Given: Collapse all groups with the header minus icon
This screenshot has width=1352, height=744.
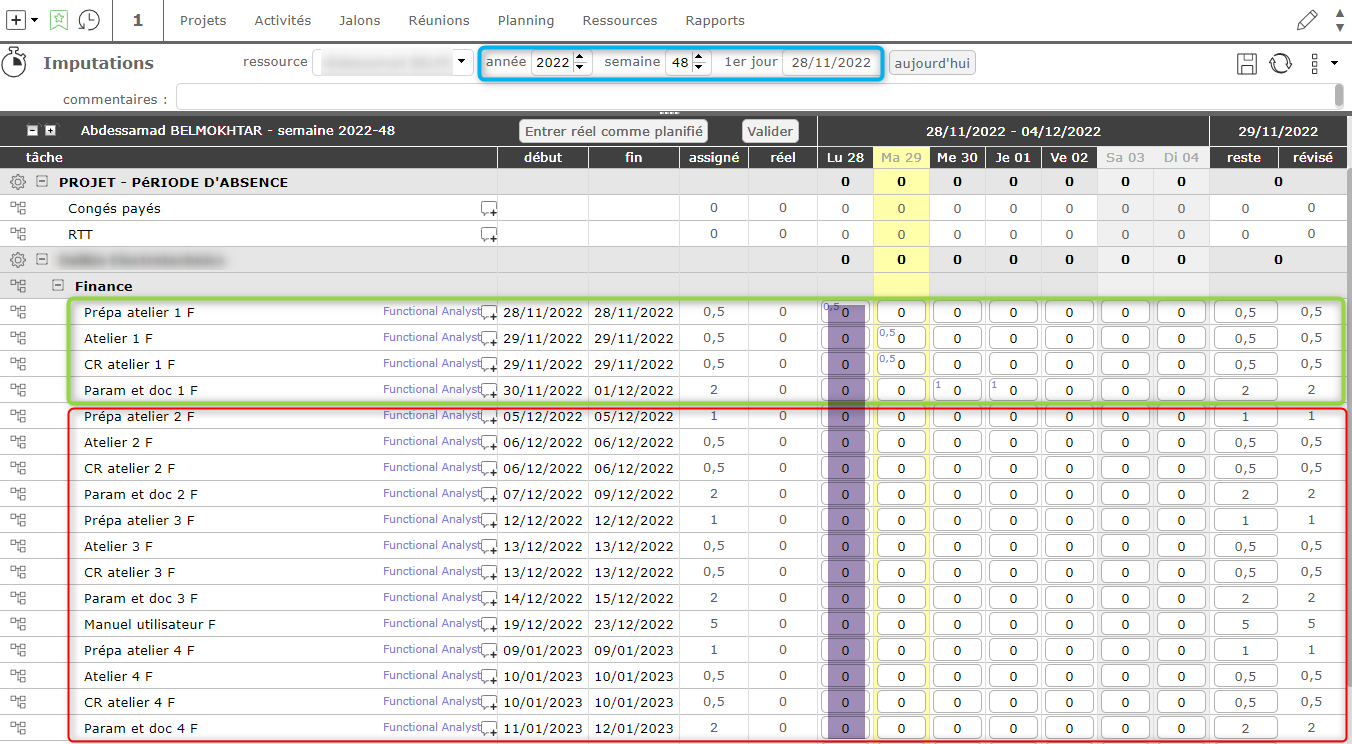Looking at the screenshot, I should coord(32,131).
